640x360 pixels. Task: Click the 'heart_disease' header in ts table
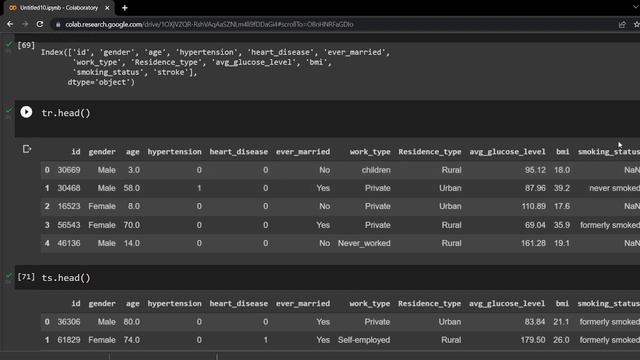[239, 304]
